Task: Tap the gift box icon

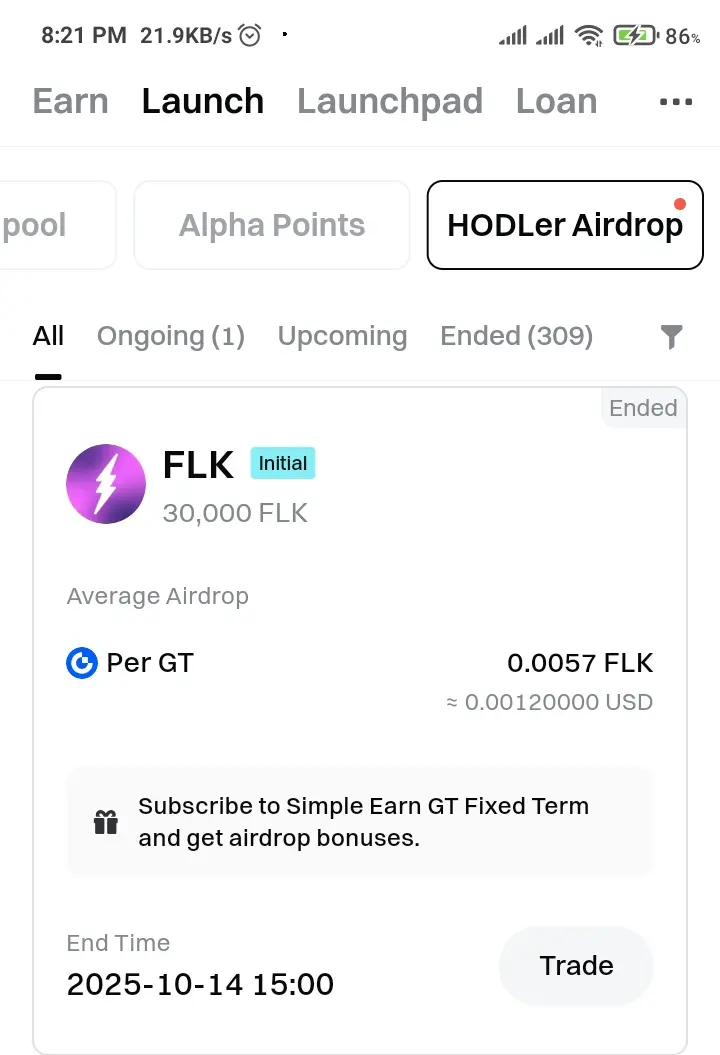Action: [x=106, y=822]
